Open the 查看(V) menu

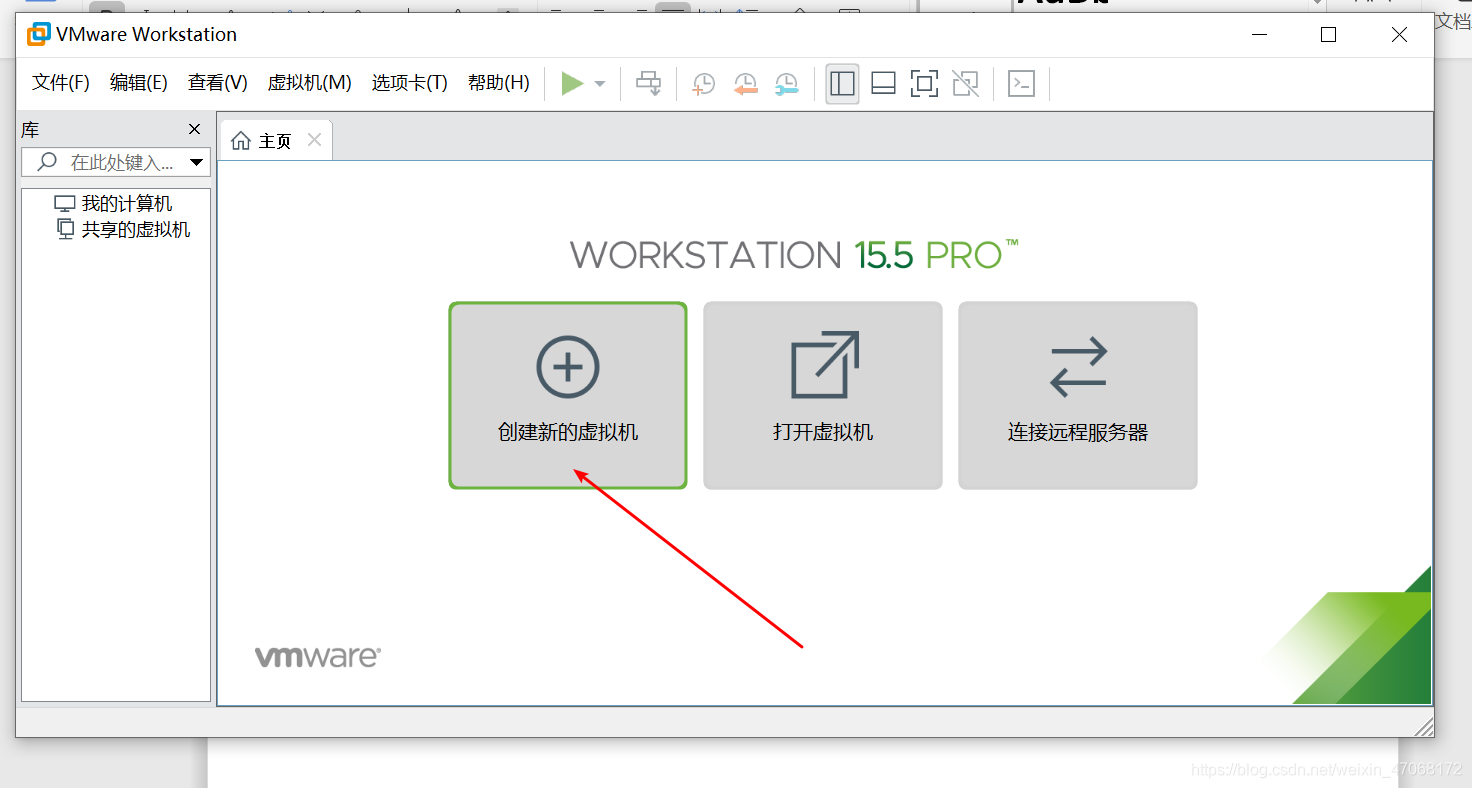218,83
